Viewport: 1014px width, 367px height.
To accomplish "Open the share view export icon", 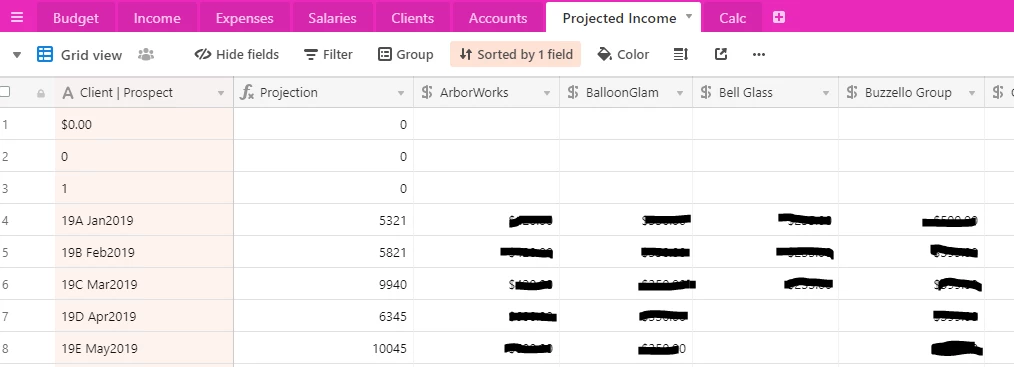I will pos(721,54).
